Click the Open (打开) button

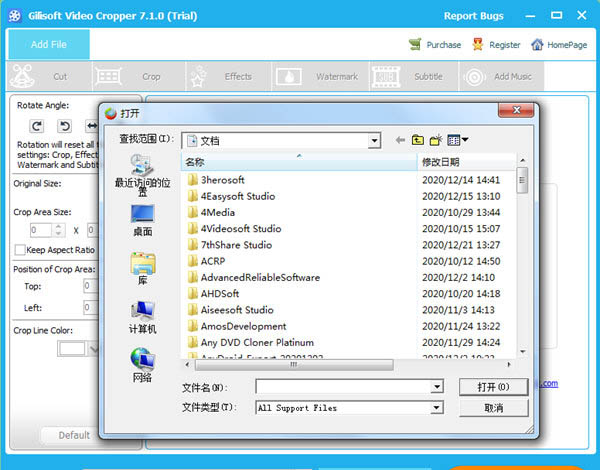click(x=493, y=387)
